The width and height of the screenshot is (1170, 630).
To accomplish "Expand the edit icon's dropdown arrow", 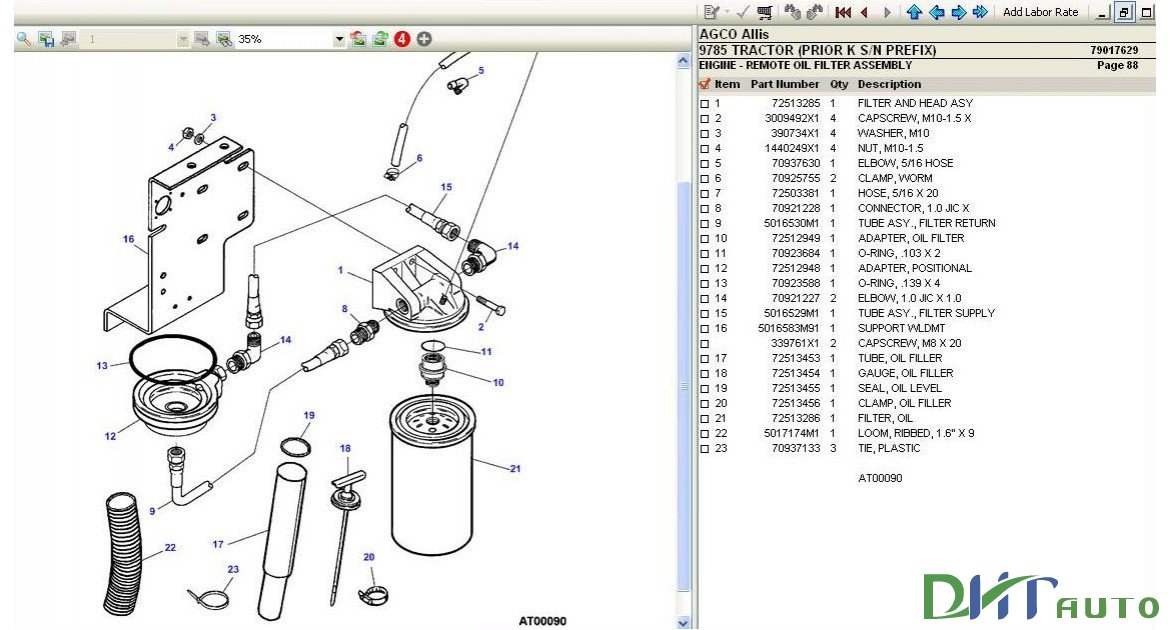I will (726, 12).
